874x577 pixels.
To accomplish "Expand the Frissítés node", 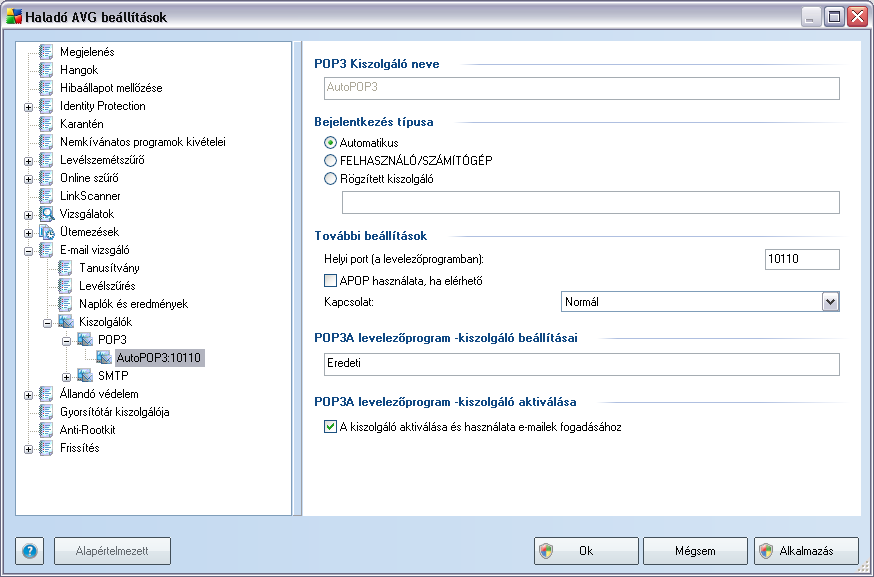I will (28, 449).
